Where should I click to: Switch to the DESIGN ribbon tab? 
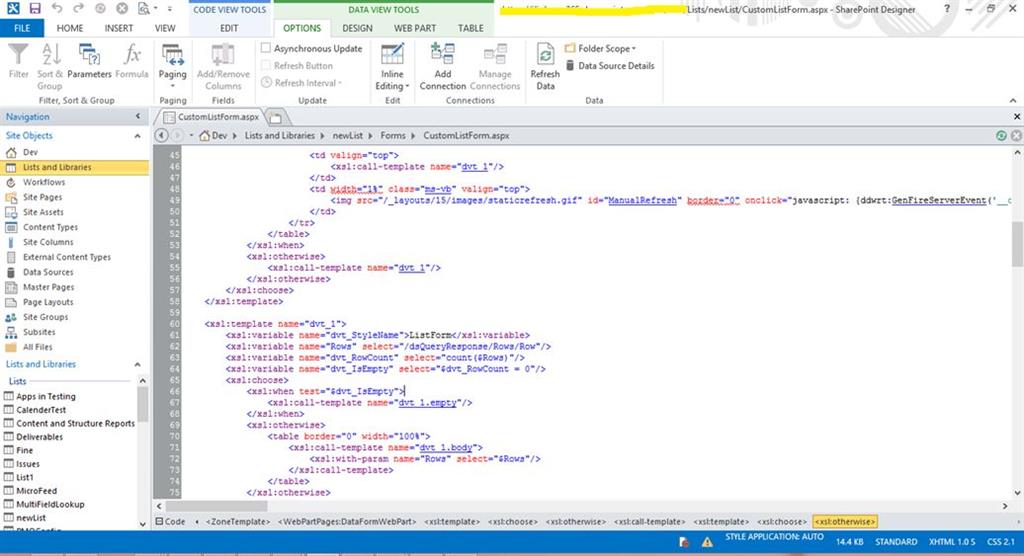357,28
